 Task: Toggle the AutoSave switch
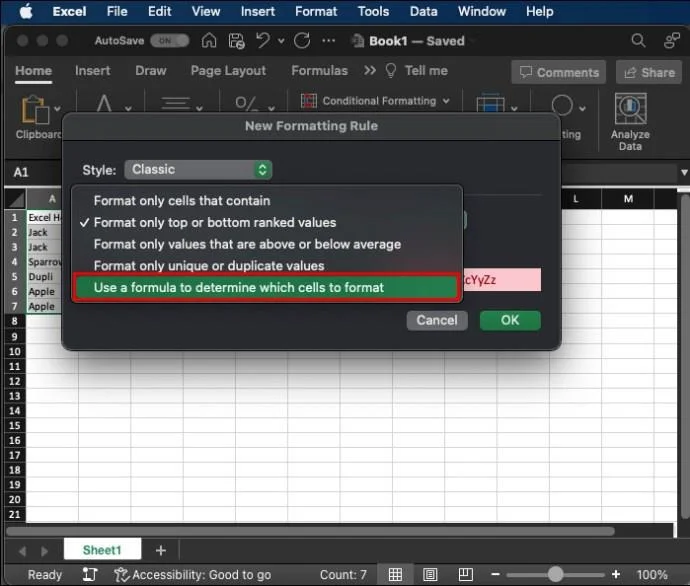(171, 41)
